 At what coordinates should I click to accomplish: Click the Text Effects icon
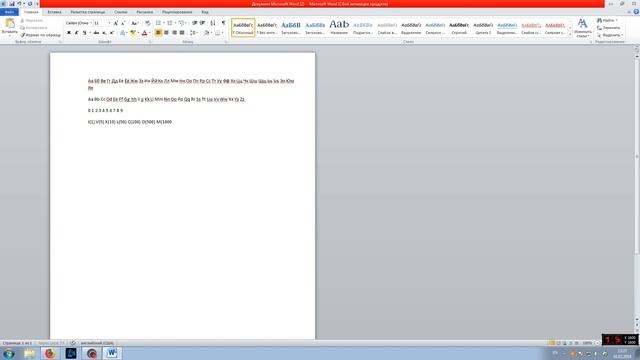click(x=122, y=33)
